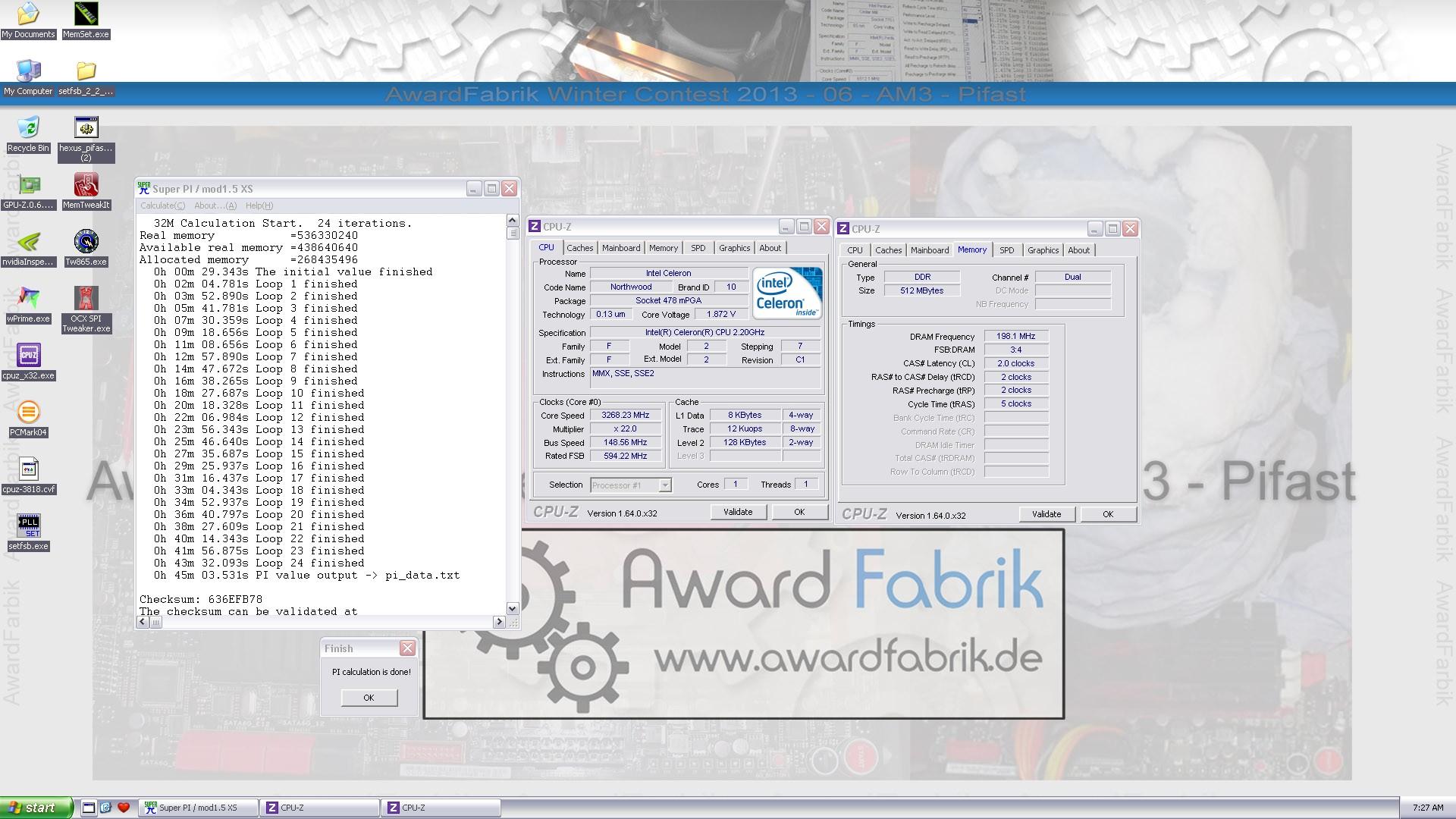This screenshot has height=819, width=1456.
Task: Open the Windows Start menu
Action: pos(36,808)
